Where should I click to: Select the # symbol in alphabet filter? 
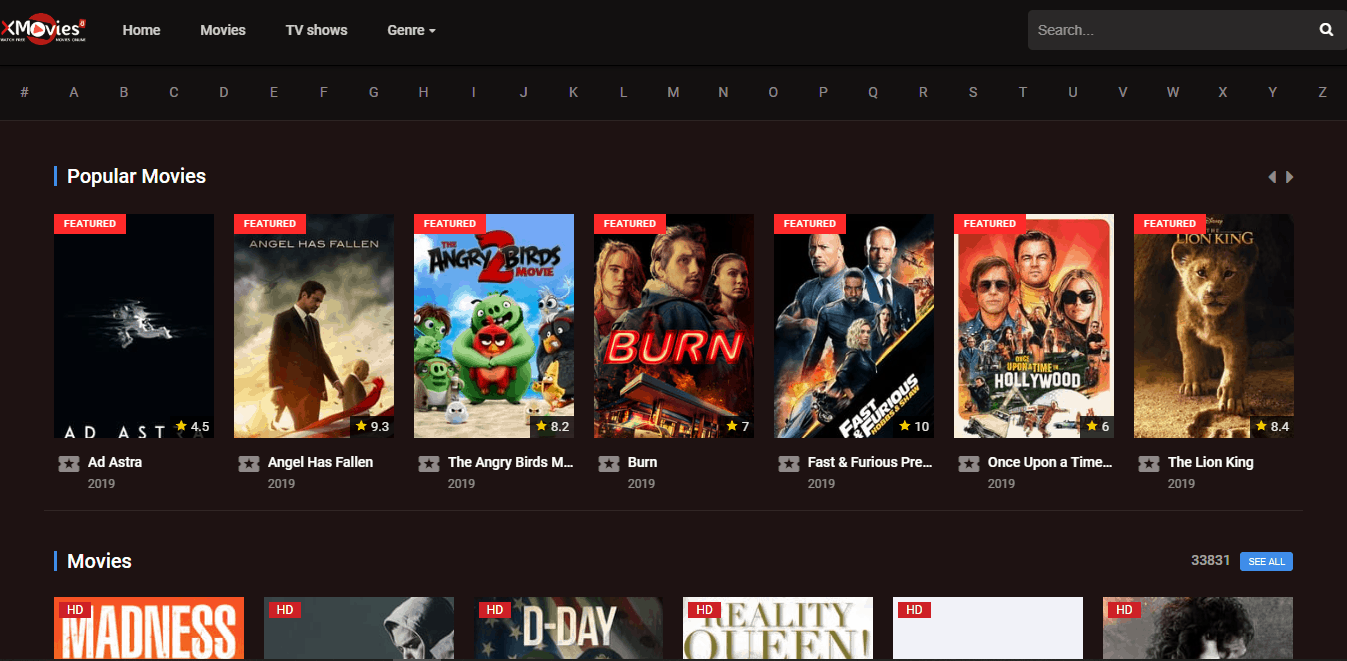[24, 92]
